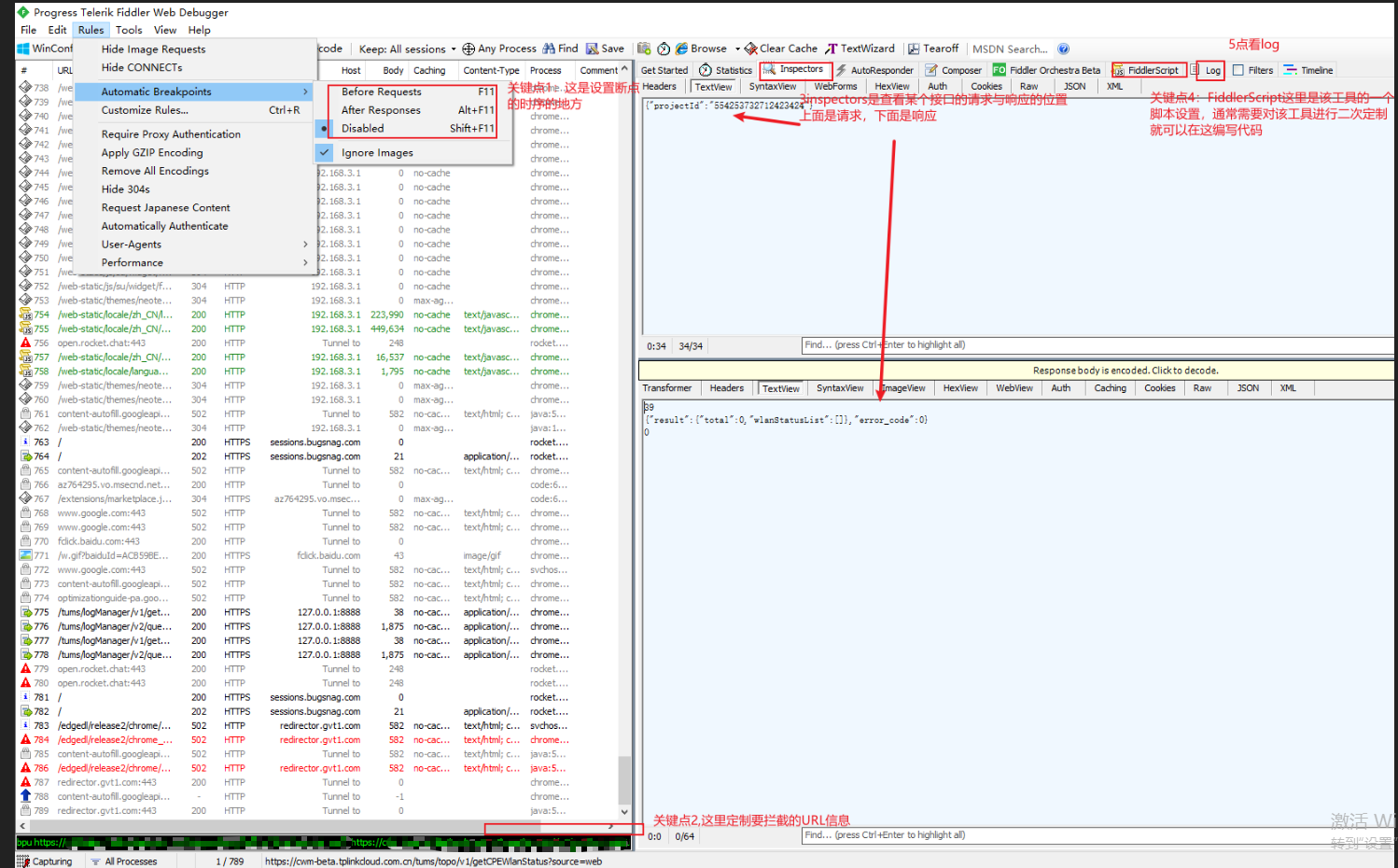The height and width of the screenshot is (868, 1398).
Task: Click the FiddlerScript tab icon
Action: pos(1119,70)
